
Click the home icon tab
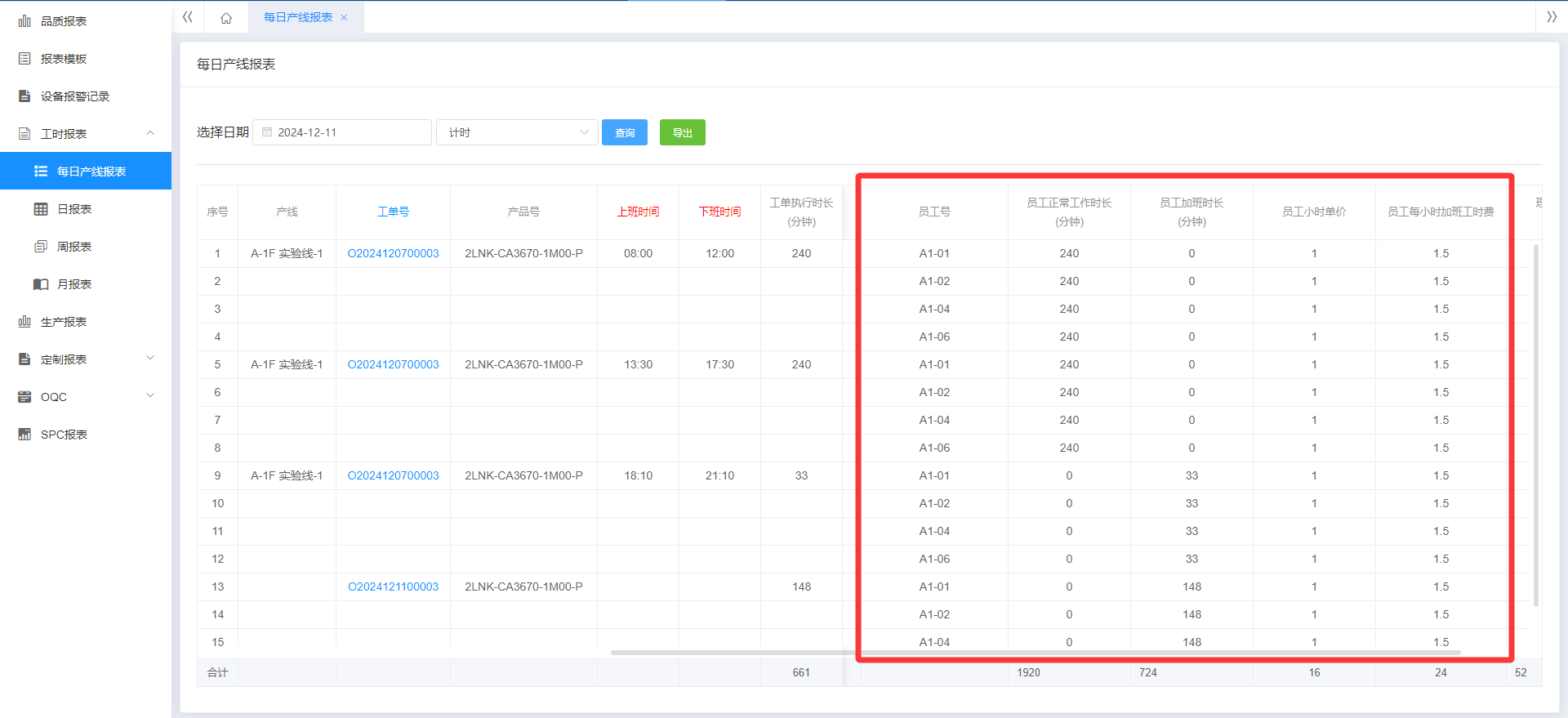pyautogui.click(x=226, y=18)
